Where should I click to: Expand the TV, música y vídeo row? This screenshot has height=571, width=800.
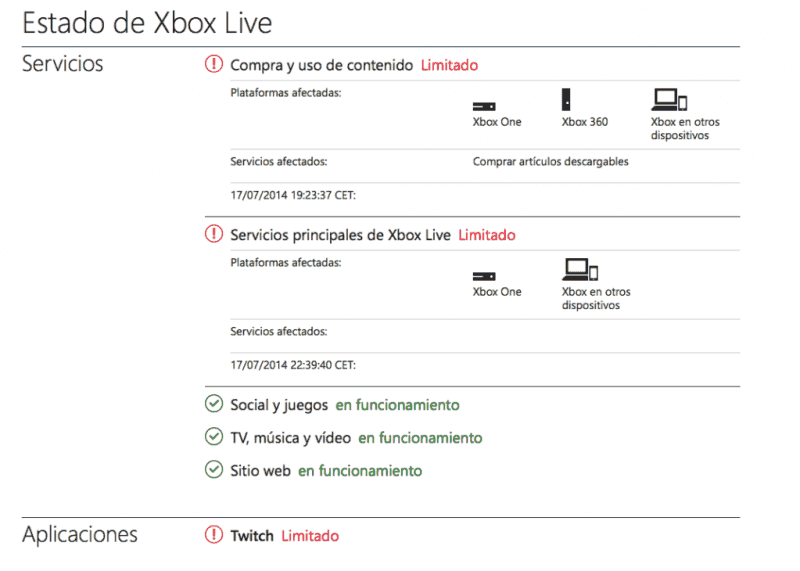click(x=290, y=438)
